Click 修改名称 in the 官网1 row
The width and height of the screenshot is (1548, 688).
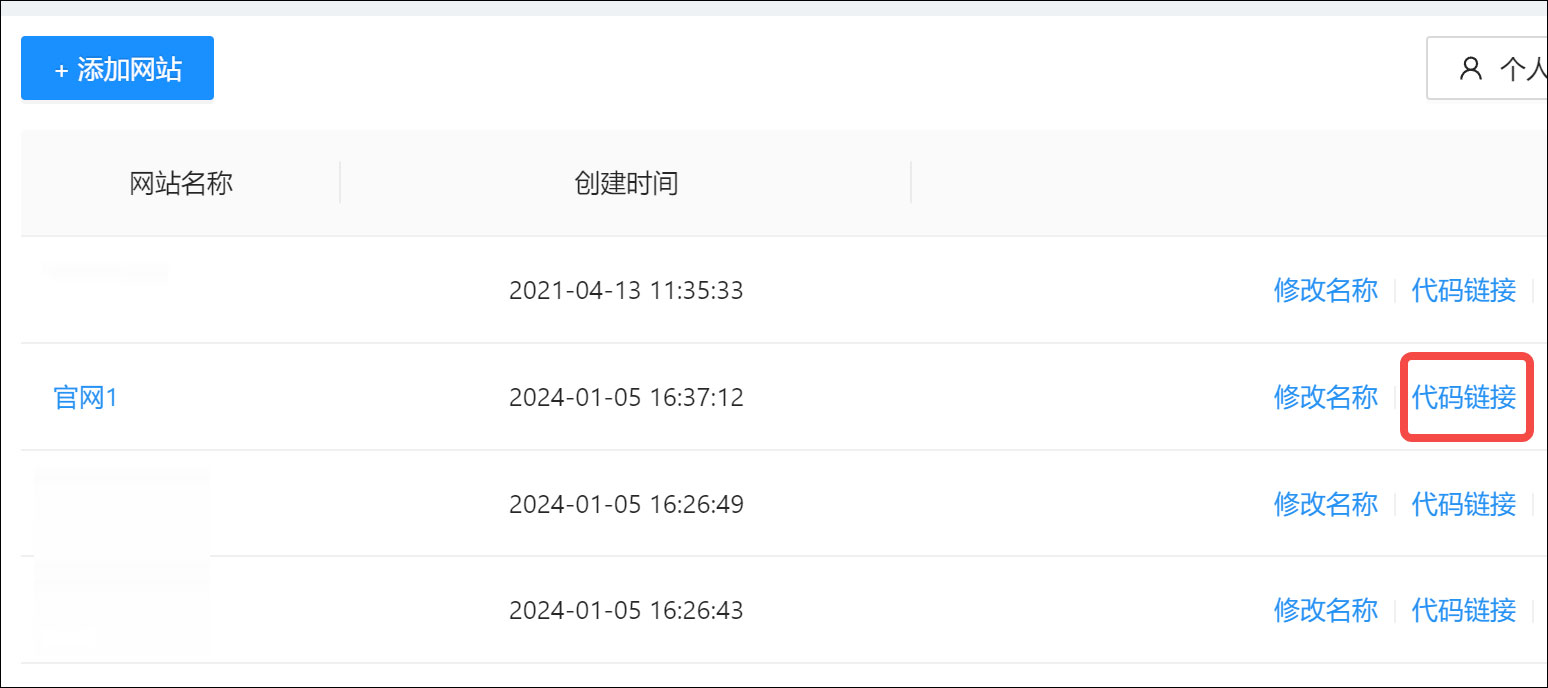point(1325,397)
